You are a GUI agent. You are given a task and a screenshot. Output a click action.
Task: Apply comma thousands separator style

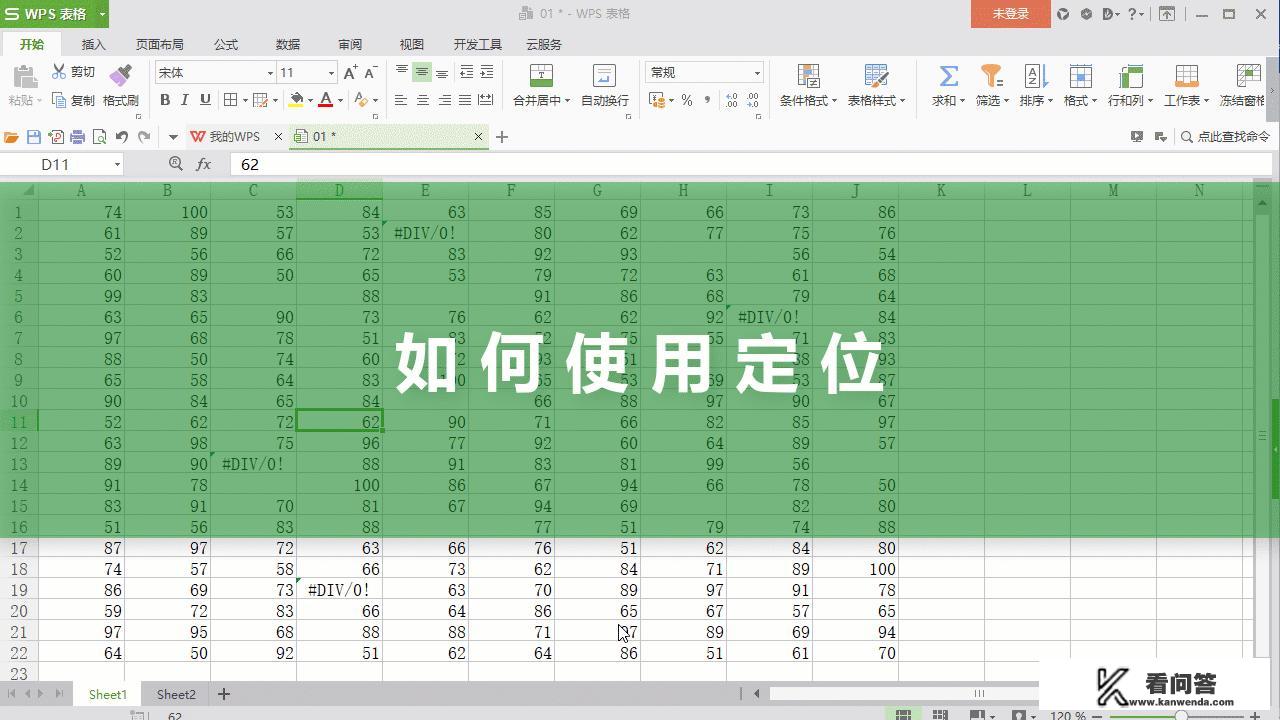click(x=708, y=100)
